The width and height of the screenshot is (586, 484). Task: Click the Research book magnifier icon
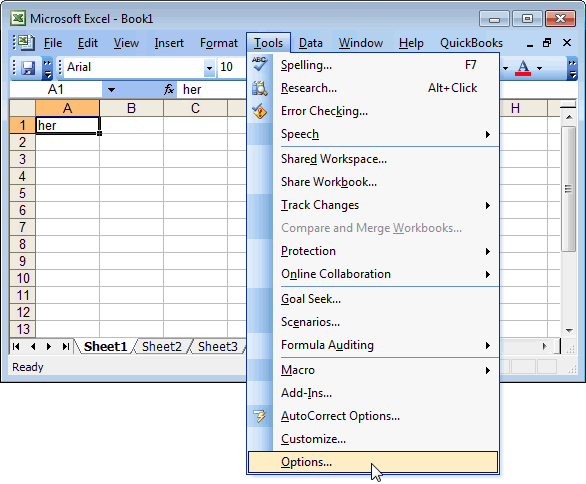coord(259,88)
